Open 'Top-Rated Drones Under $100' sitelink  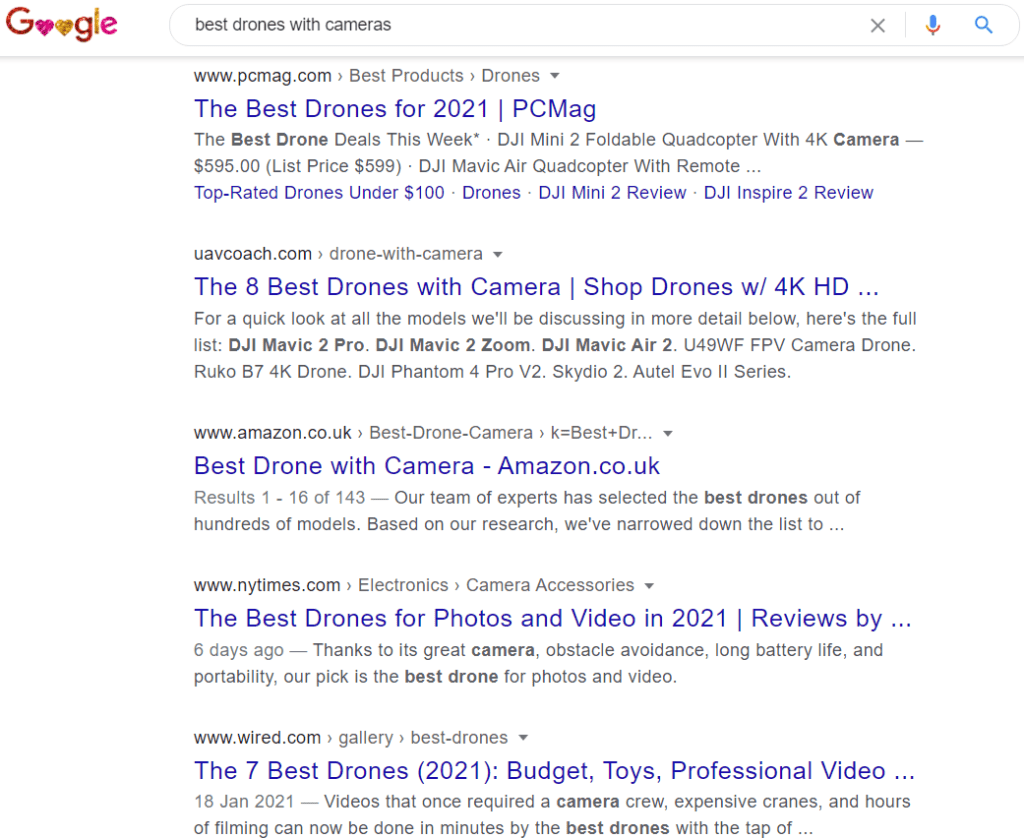(x=319, y=193)
